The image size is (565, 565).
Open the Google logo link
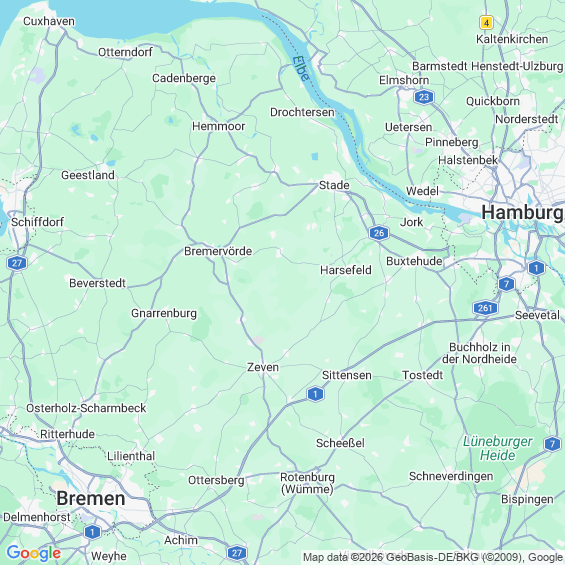(x=34, y=553)
